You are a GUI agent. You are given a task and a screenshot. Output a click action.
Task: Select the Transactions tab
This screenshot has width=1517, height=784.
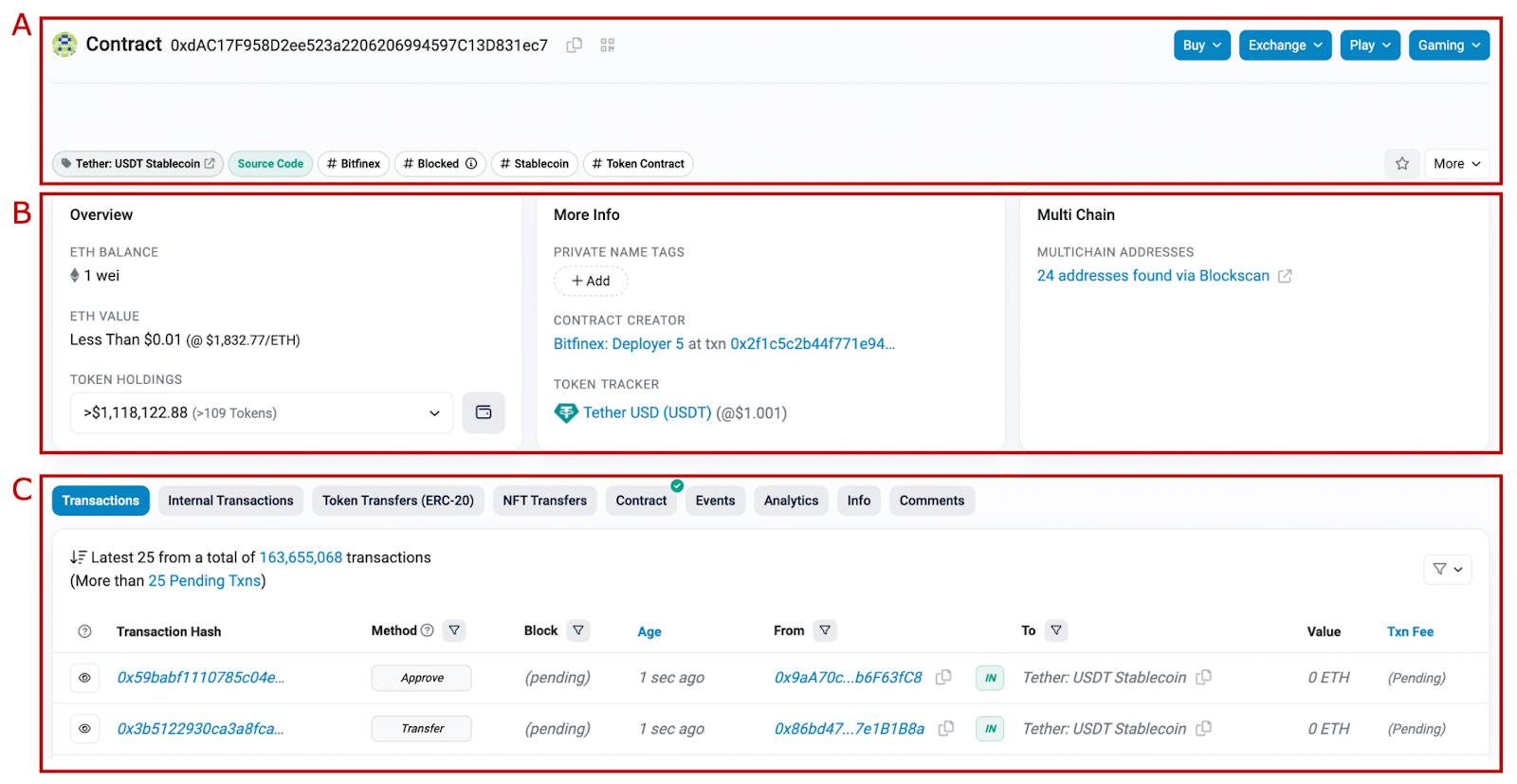(x=101, y=501)
